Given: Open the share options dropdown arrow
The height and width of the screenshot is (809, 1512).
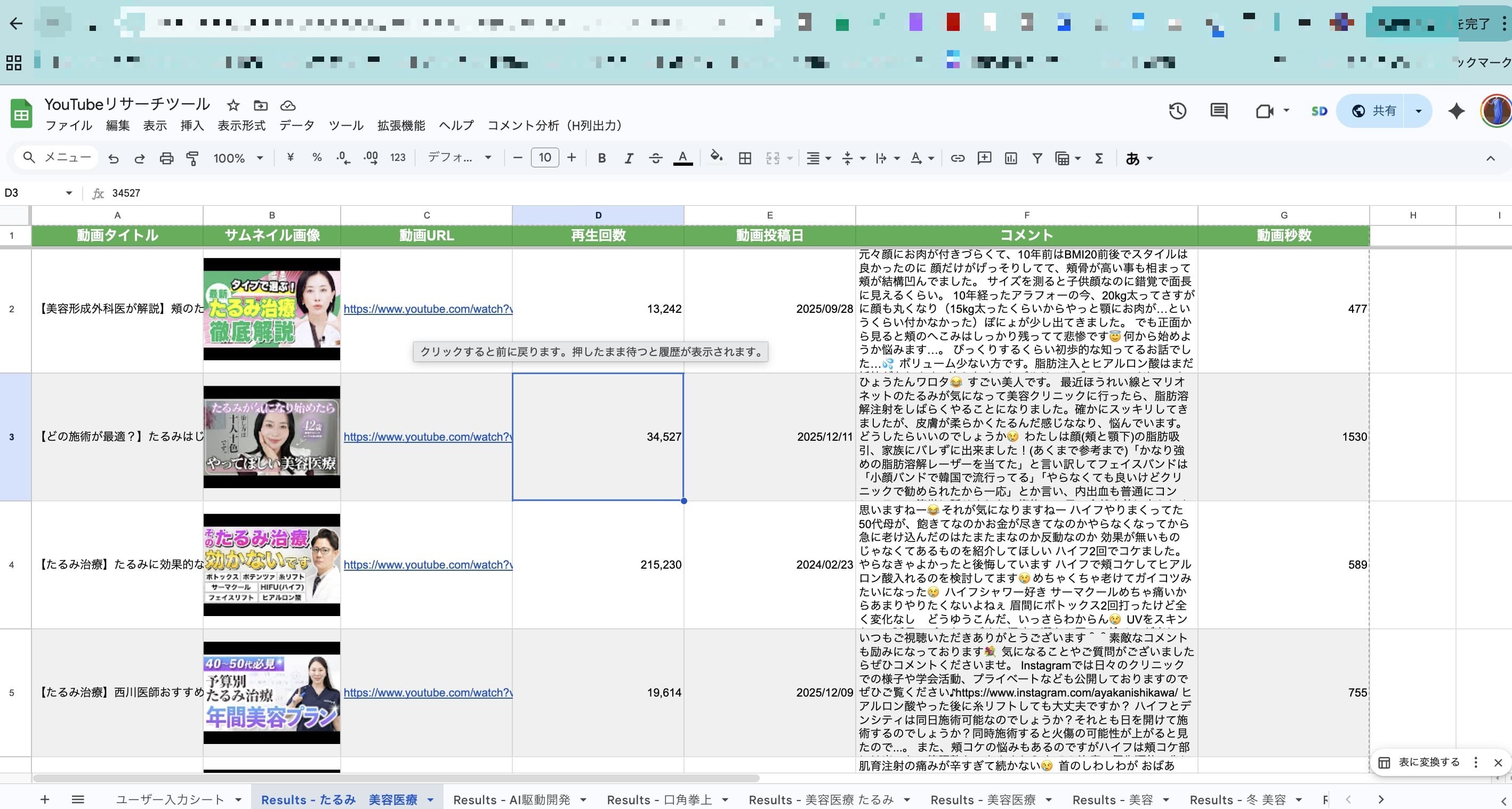Looking at the screenshot, I should coord(1419,111).
